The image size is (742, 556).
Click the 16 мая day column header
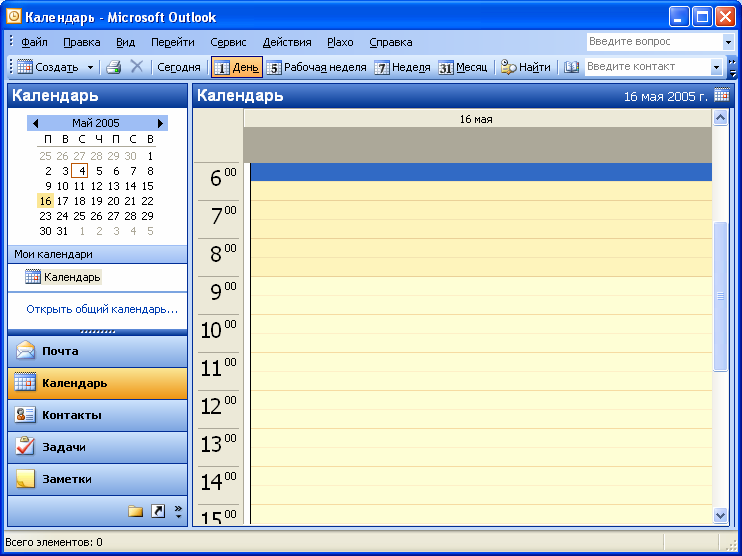[x=477, y=119]
